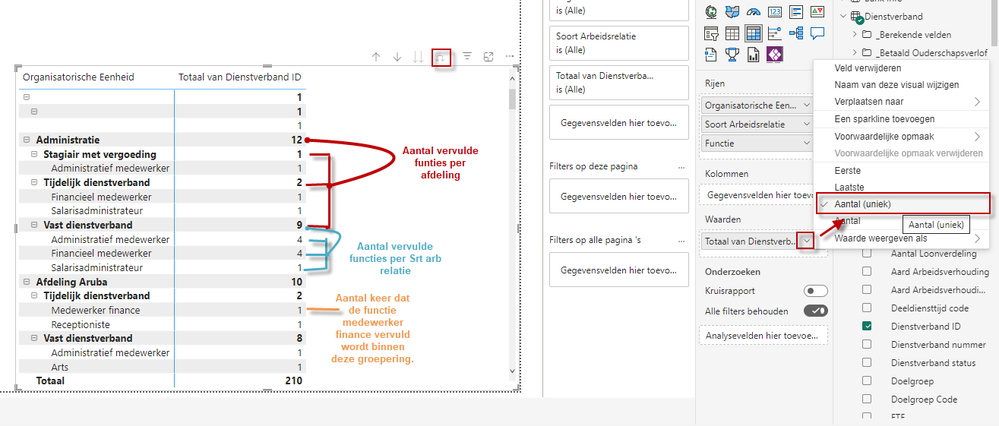Viewport: 999px width, 426px height.
Task: Expand the _Berekende velden folder
Action: pyautogui.click(x=855, y=34)
